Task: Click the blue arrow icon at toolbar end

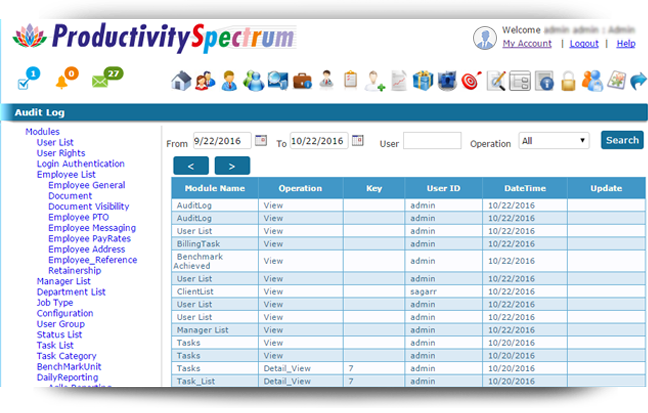Action: (639, 81)
